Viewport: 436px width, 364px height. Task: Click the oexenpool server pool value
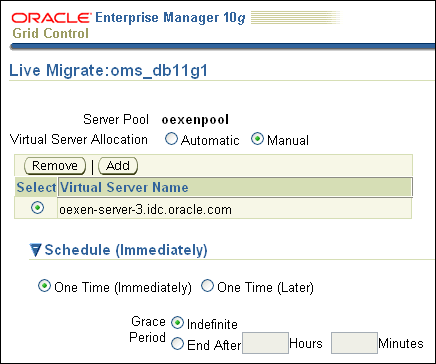pos(195,120)
